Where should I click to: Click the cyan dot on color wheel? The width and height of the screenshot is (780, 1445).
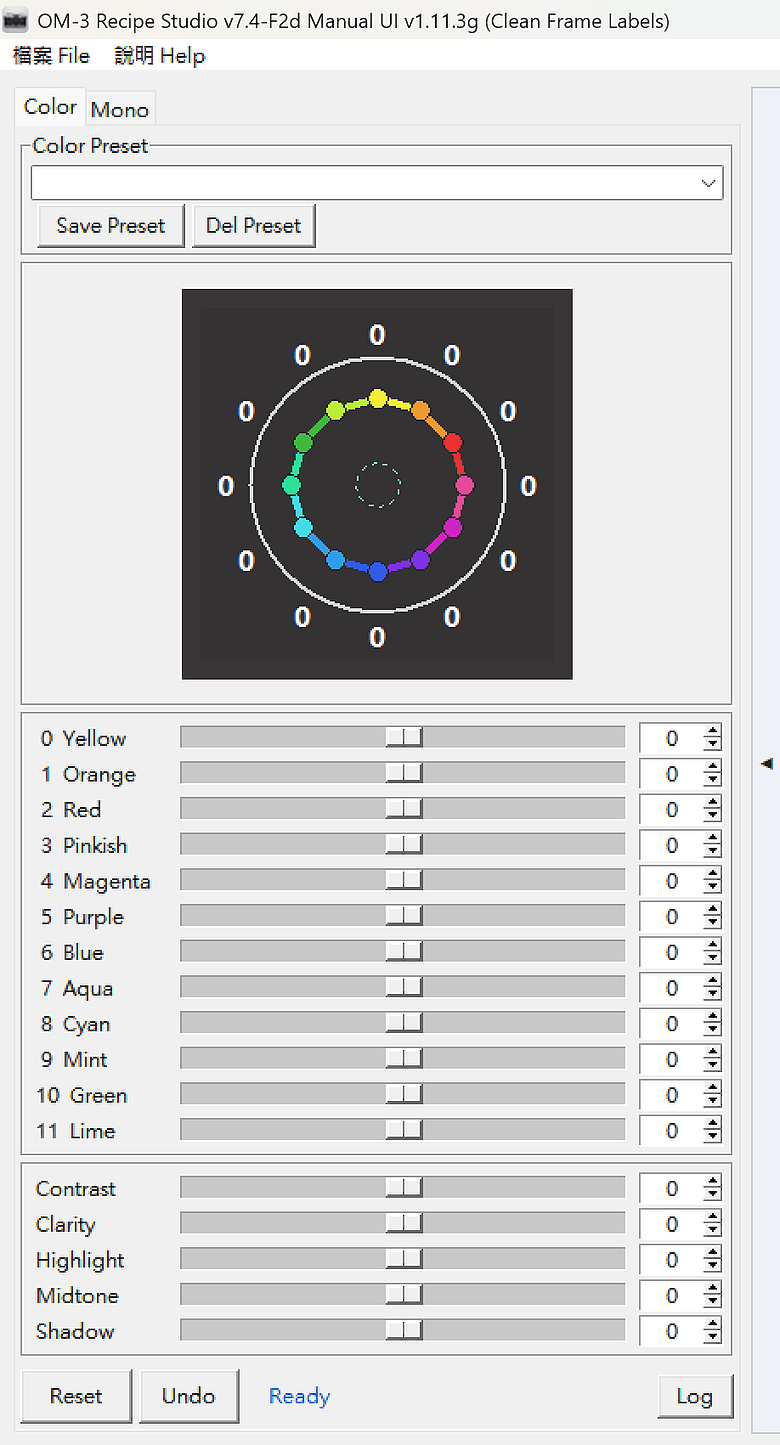pyautogui.click(x=303, y=528)
